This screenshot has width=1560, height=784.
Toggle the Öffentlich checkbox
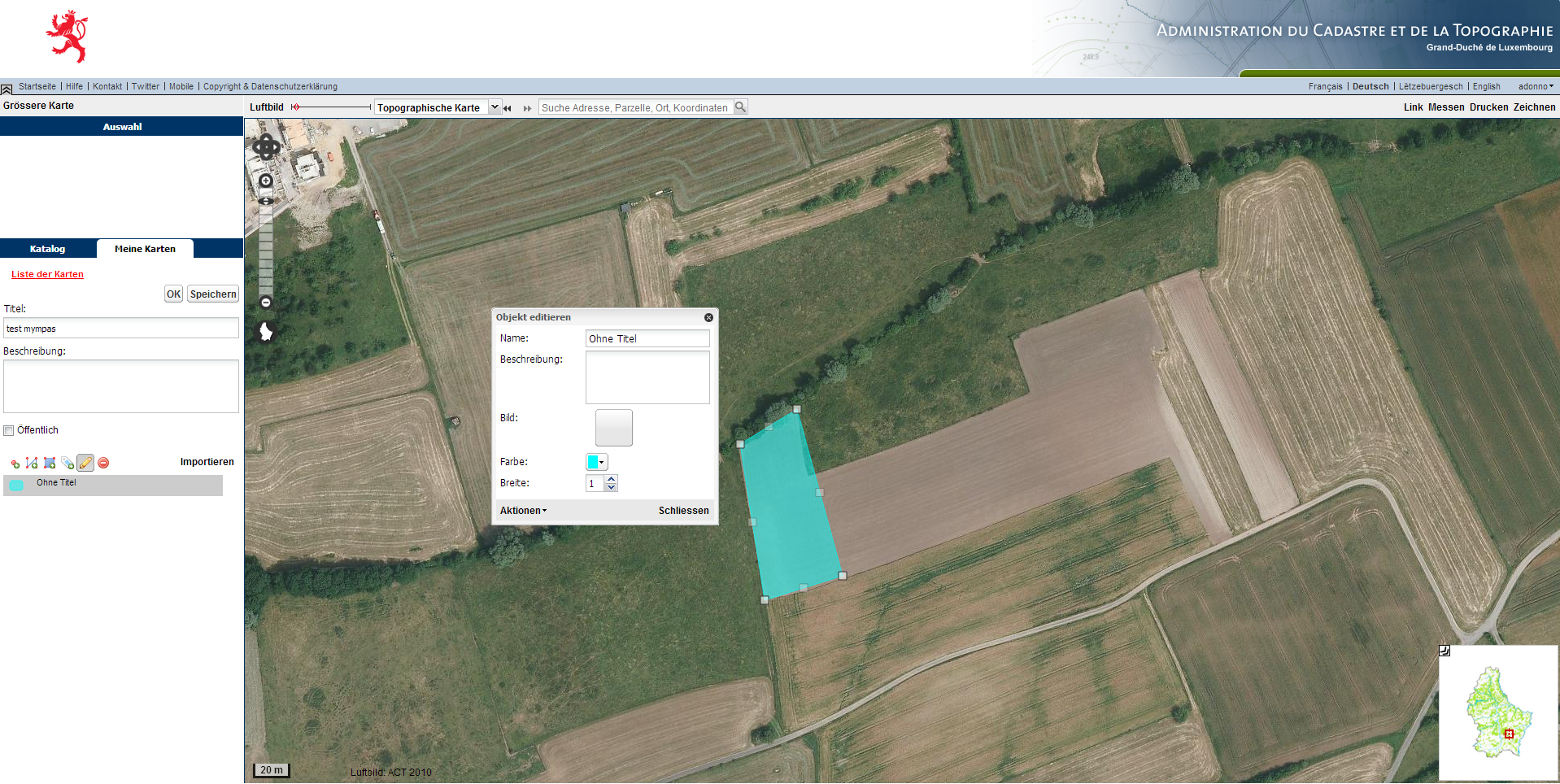click(x=9, y=430)
